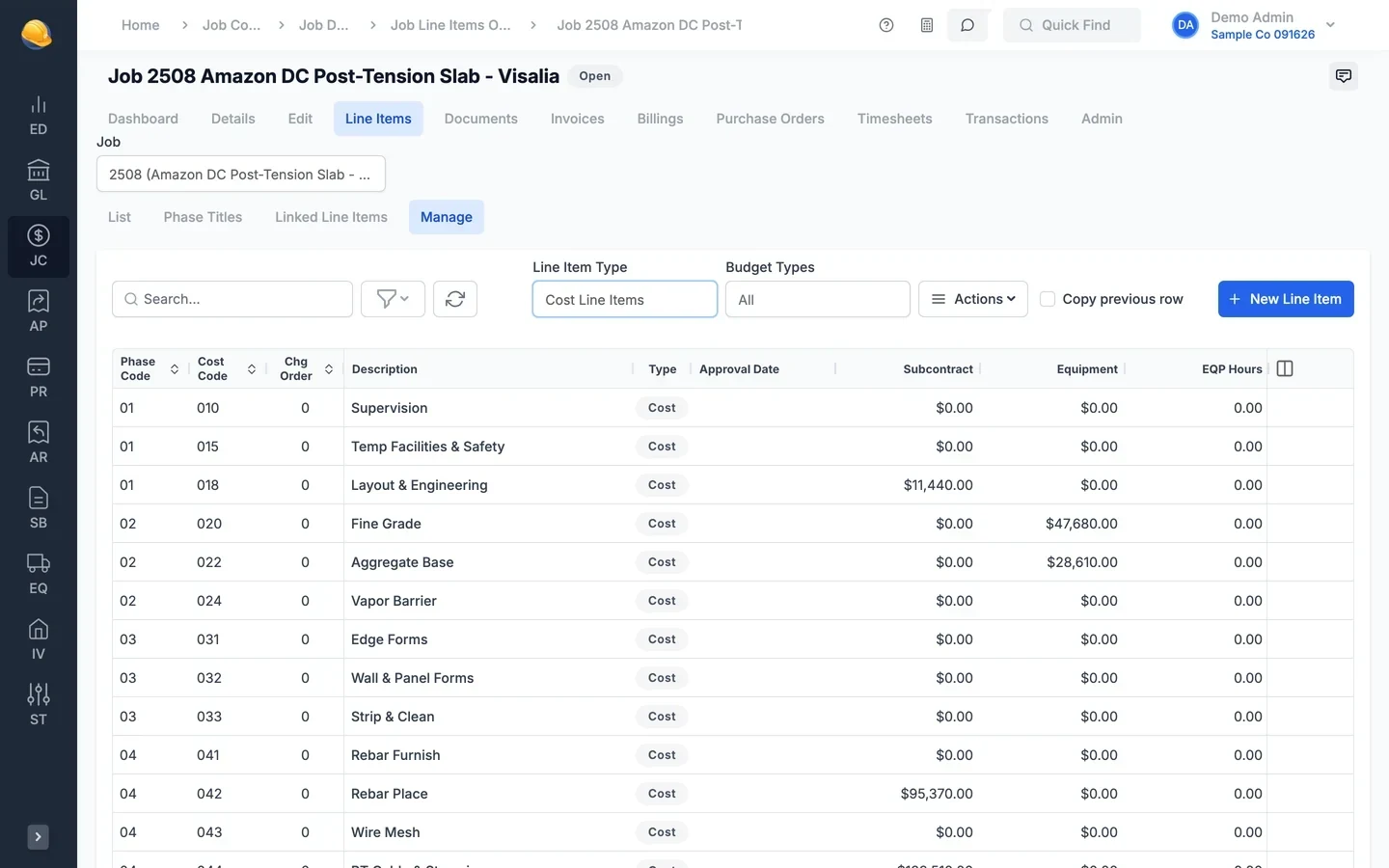Click the Quick Find field

pyautogui.click(x=1072, y=25)
